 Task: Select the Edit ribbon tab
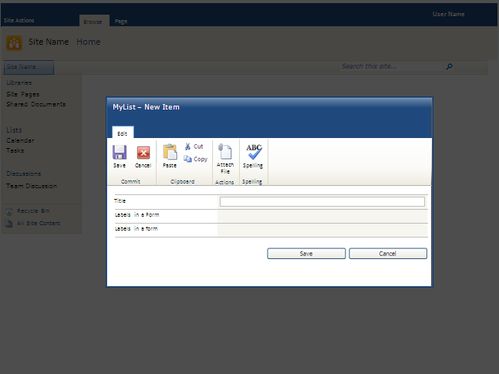coord(123,132)
